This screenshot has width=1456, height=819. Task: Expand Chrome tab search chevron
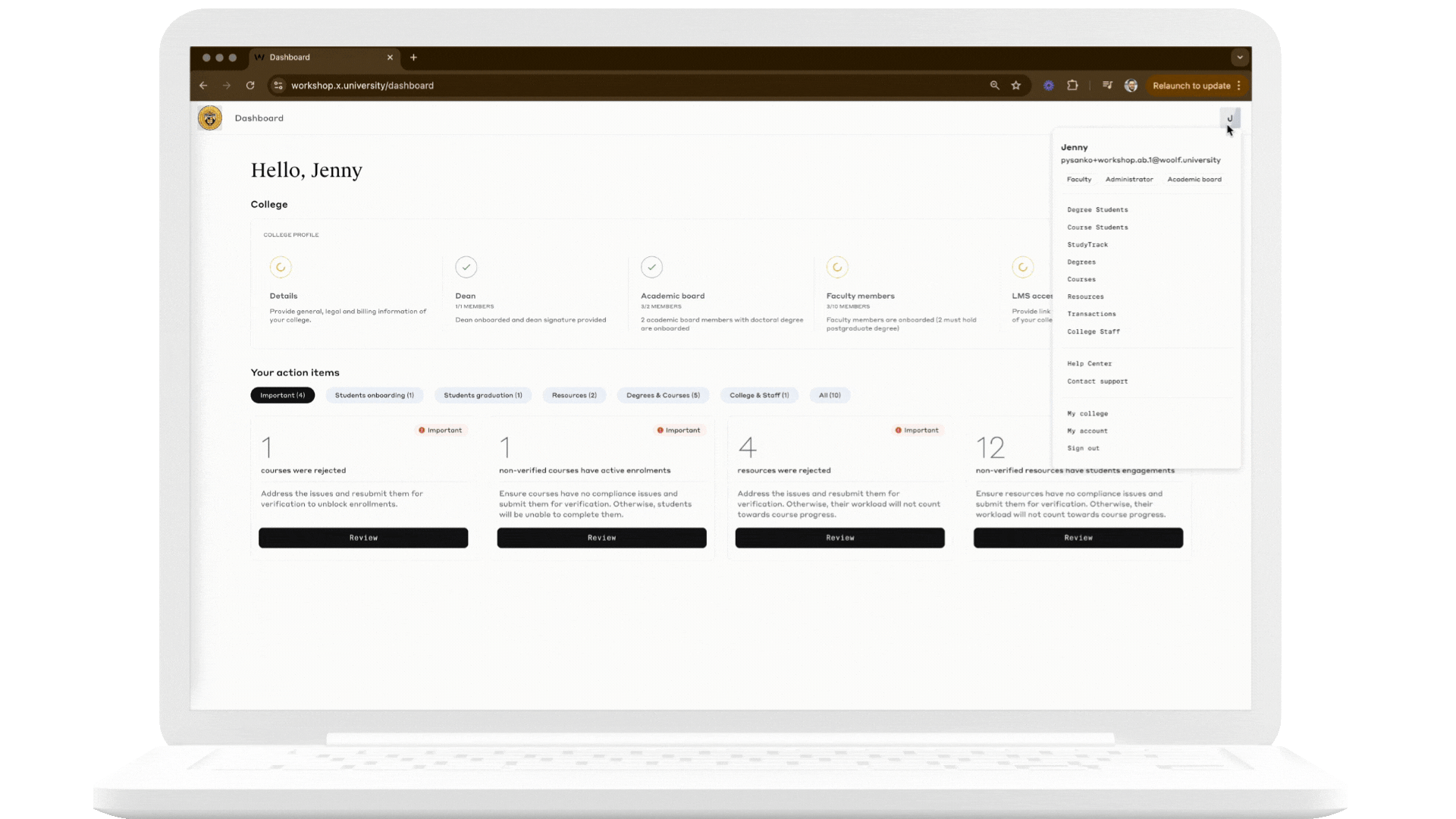click(1240, 58)
